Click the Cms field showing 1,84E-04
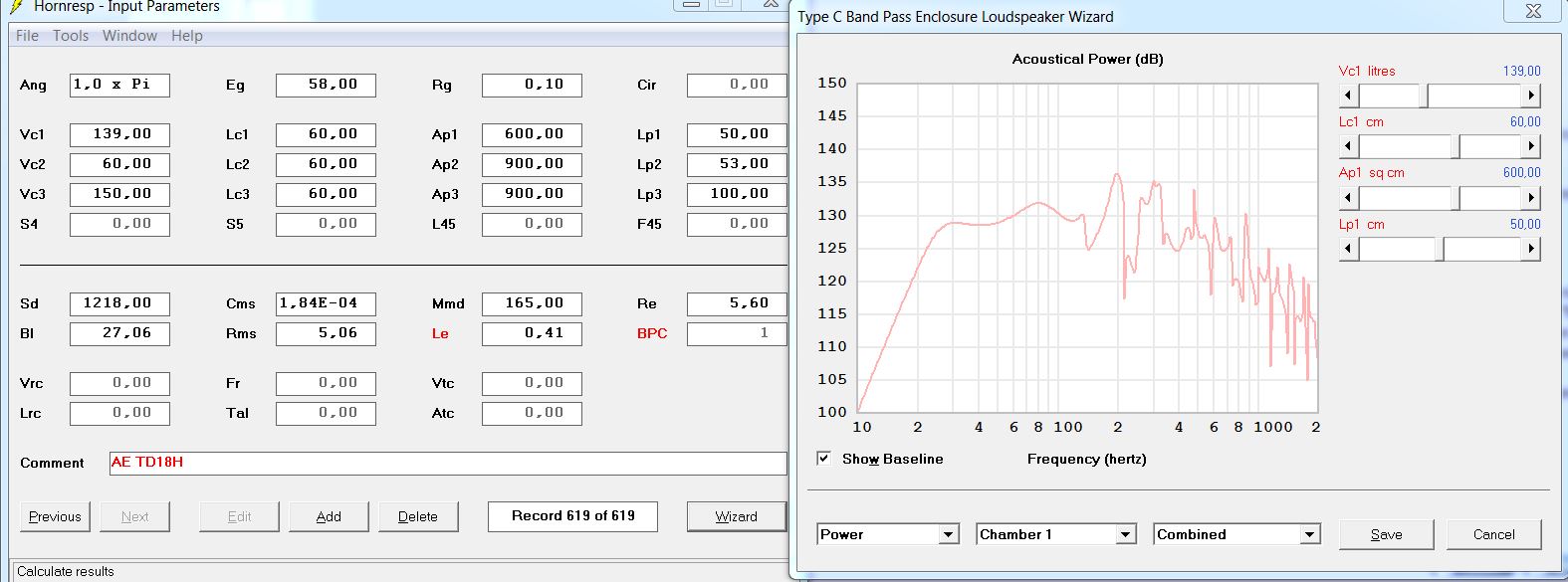Image resolution: width=1568 pixels, height=582 pixels. click(x=326, y=303)
